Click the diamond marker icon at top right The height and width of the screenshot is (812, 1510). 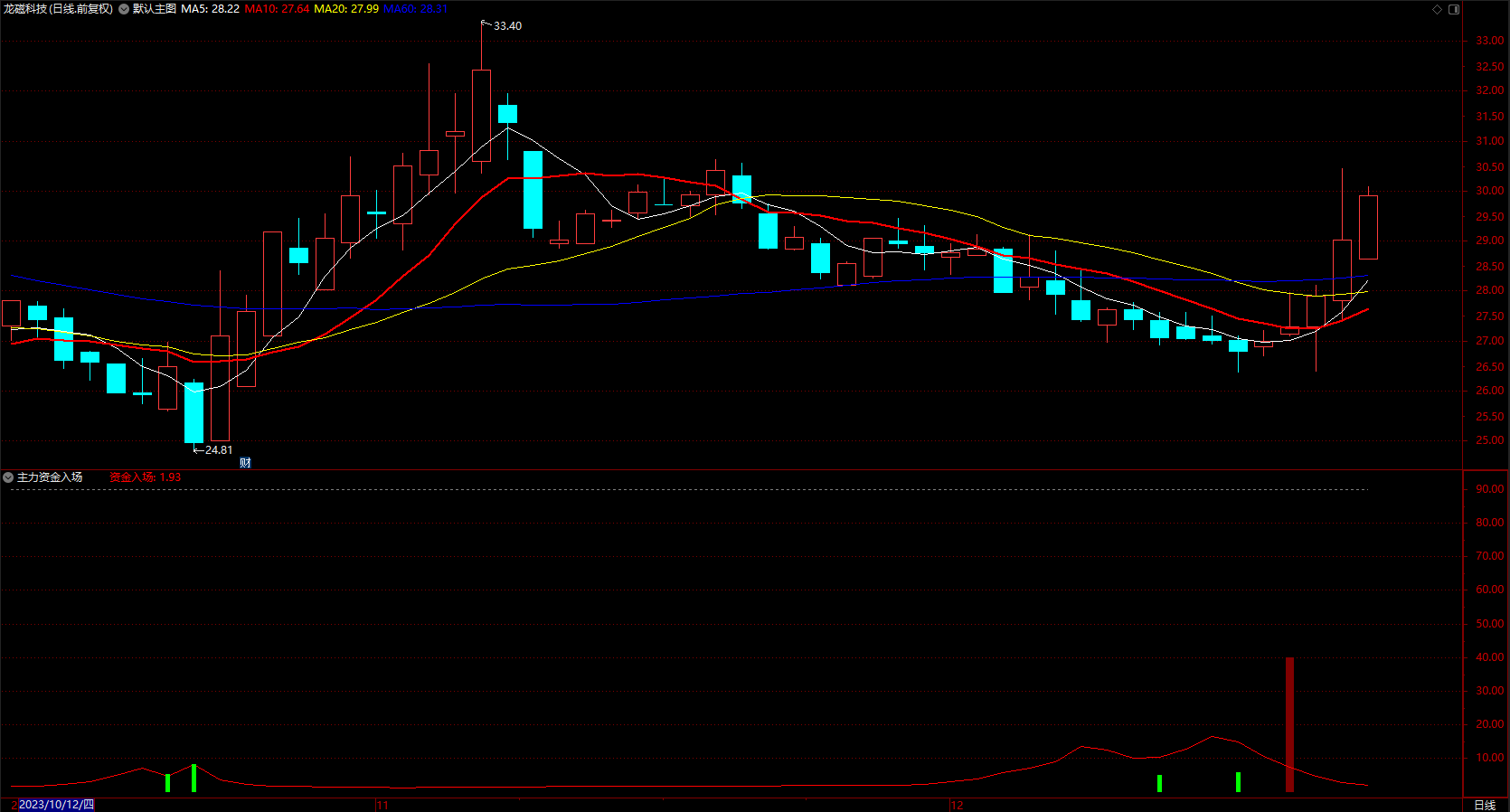1438,9
